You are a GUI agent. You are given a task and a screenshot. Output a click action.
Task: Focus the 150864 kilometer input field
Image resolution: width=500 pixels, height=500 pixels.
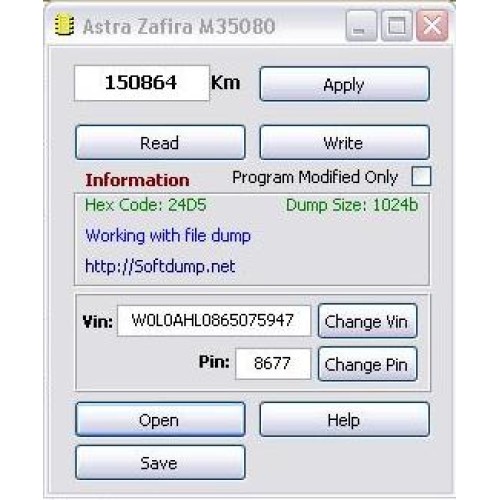point(142,83)
